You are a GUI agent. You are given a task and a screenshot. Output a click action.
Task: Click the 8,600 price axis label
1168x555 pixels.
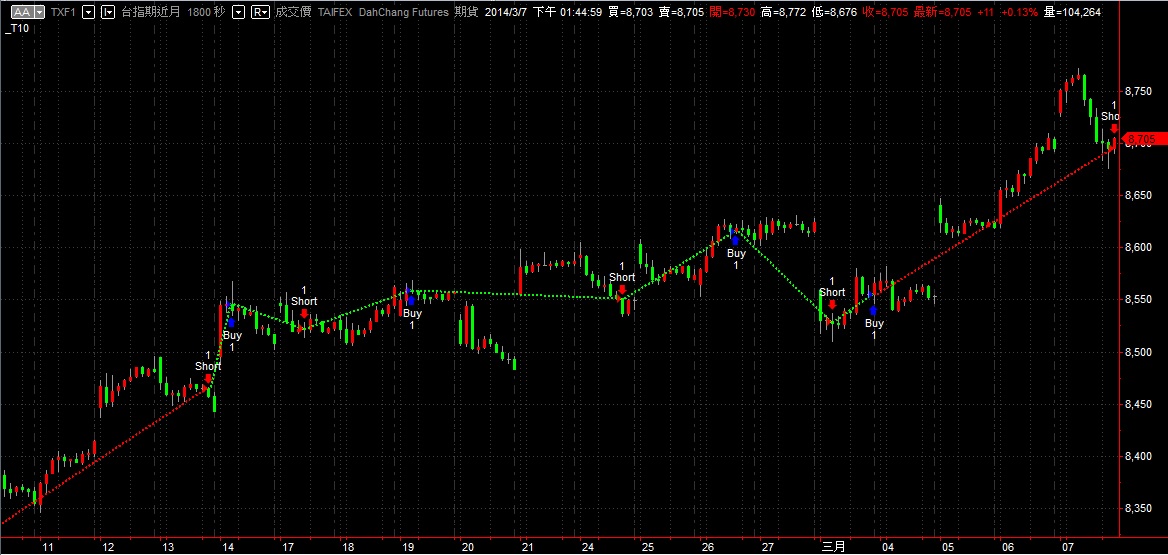tap(1140, 247)
